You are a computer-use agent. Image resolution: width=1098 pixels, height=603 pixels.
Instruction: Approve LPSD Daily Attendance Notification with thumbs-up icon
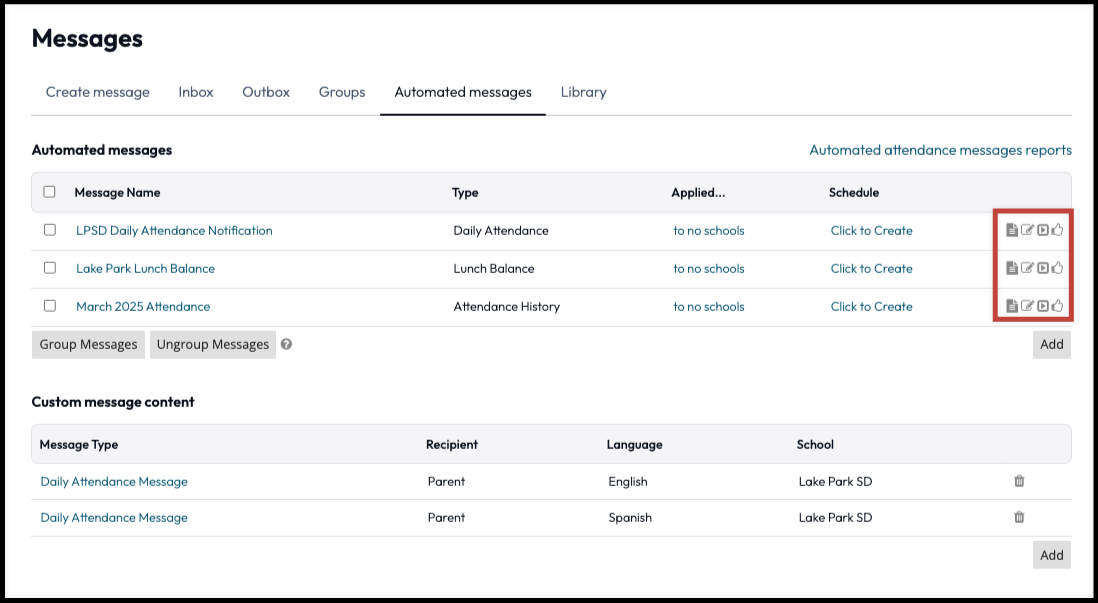click(1058, 230)
